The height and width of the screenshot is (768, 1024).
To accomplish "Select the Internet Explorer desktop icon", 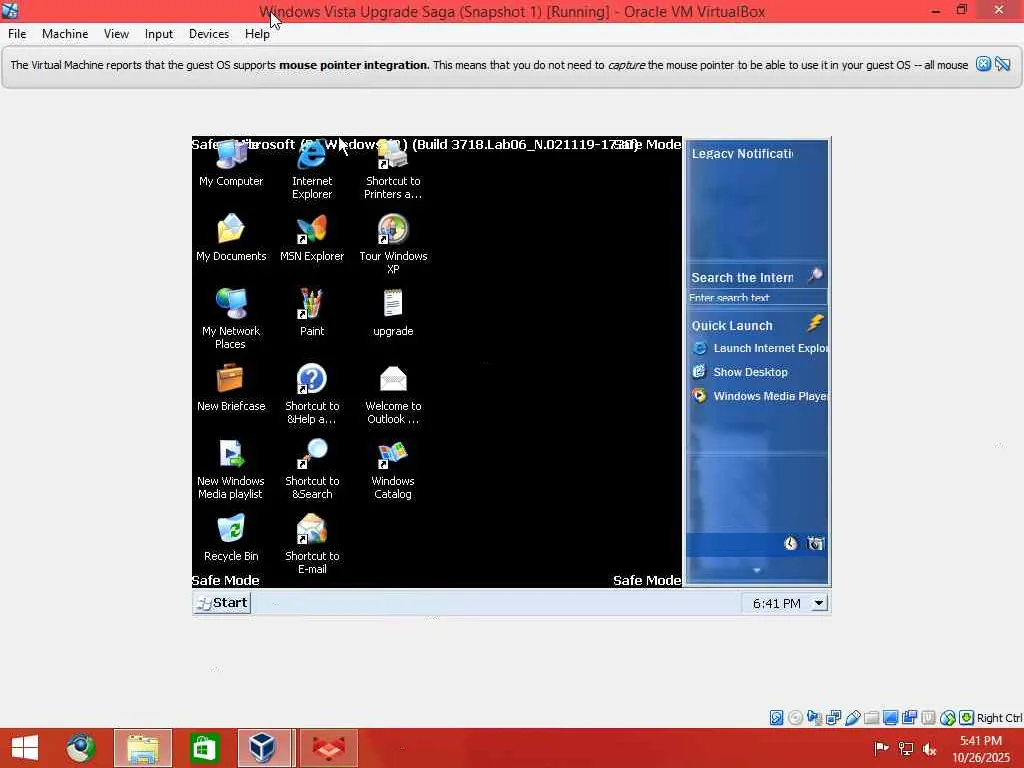I will [312, 170].
